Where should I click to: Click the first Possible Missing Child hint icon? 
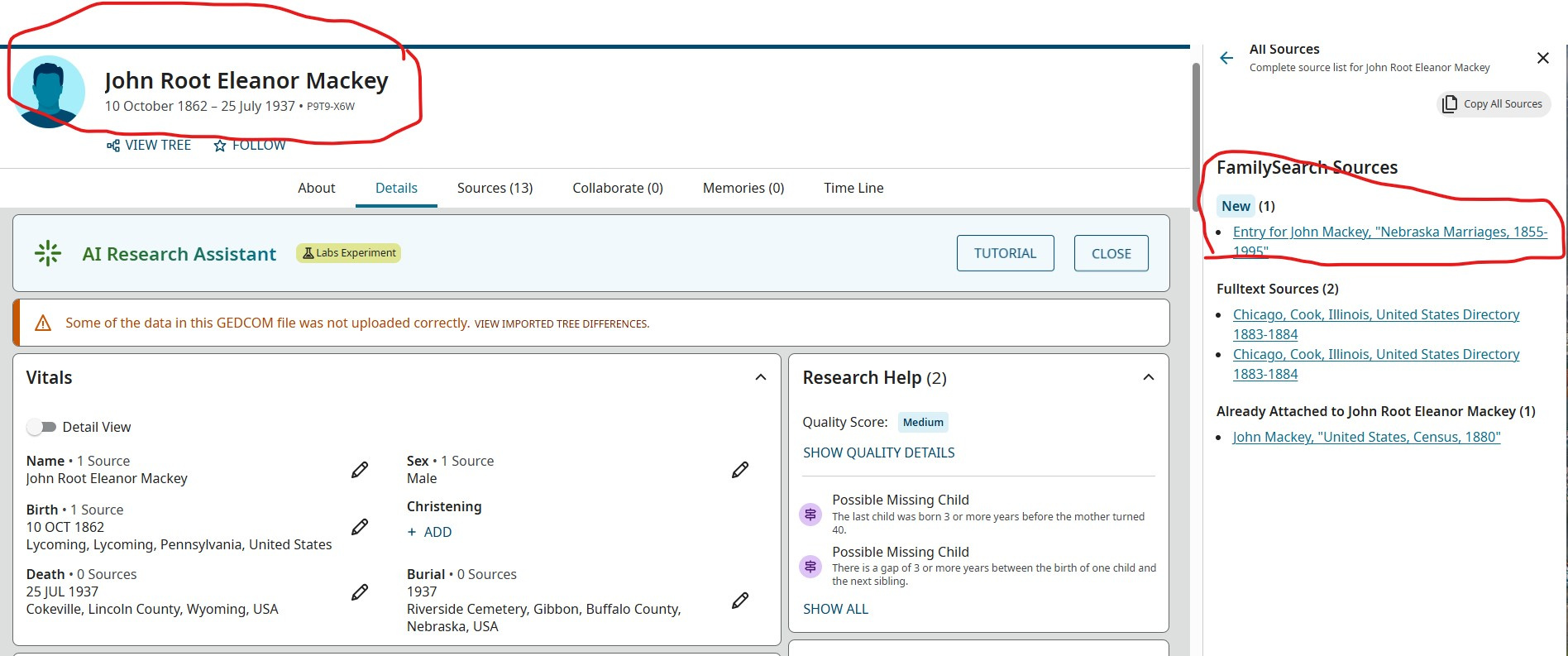810,515
